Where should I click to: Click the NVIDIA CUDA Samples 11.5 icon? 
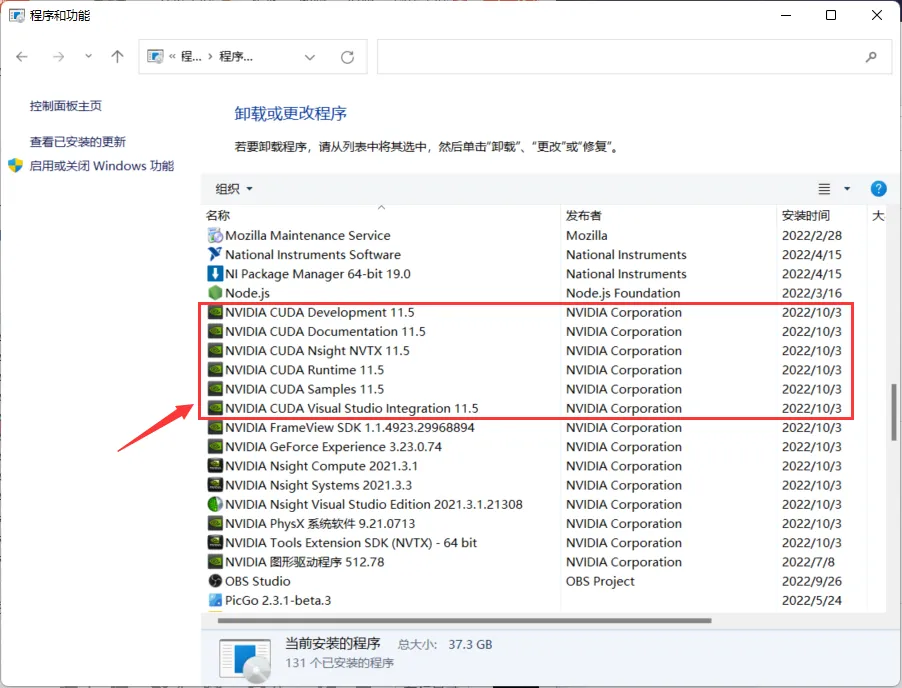(x=215, y=389)
